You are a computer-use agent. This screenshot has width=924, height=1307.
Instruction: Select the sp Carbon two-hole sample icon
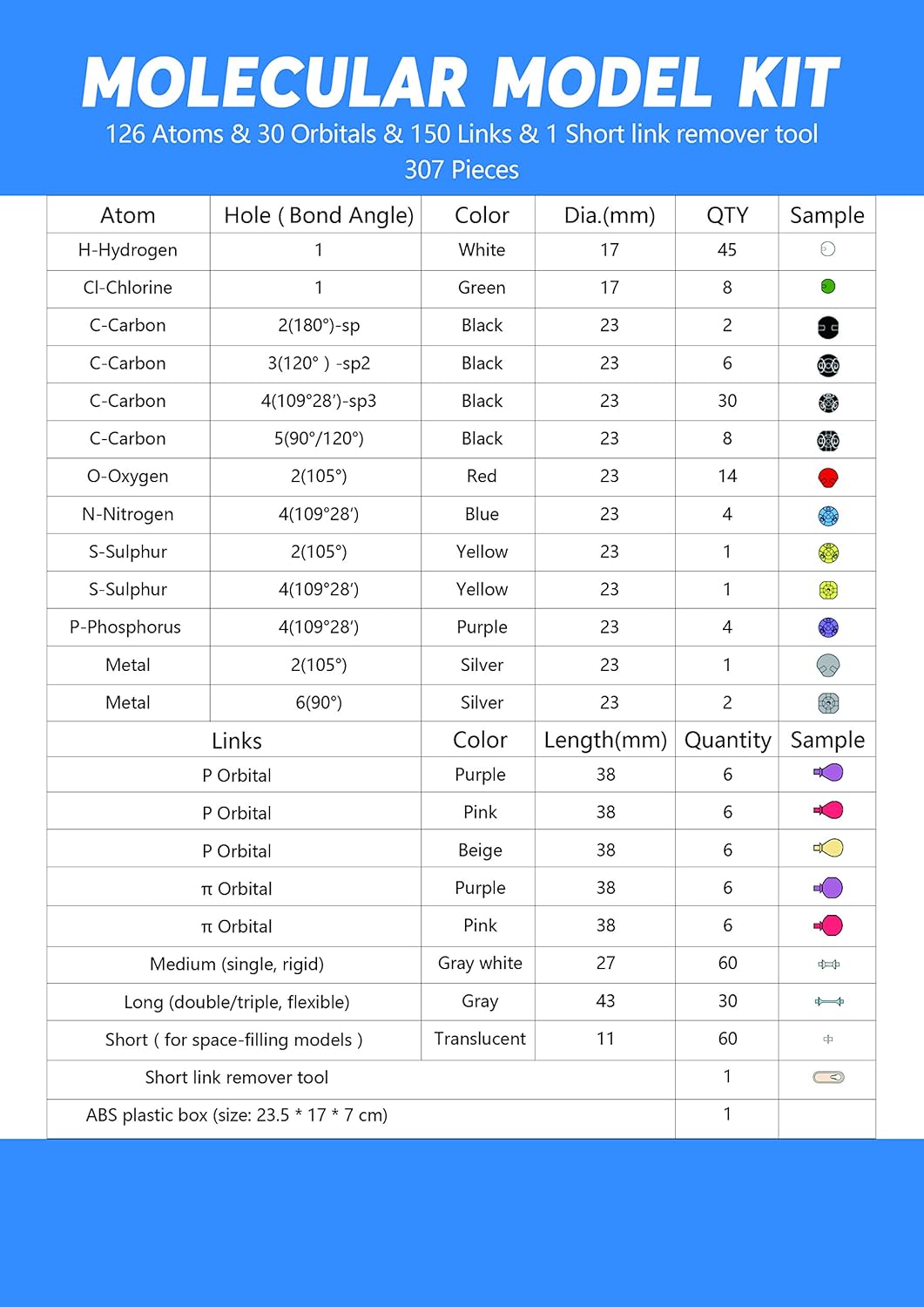click(x=827, y=328)
